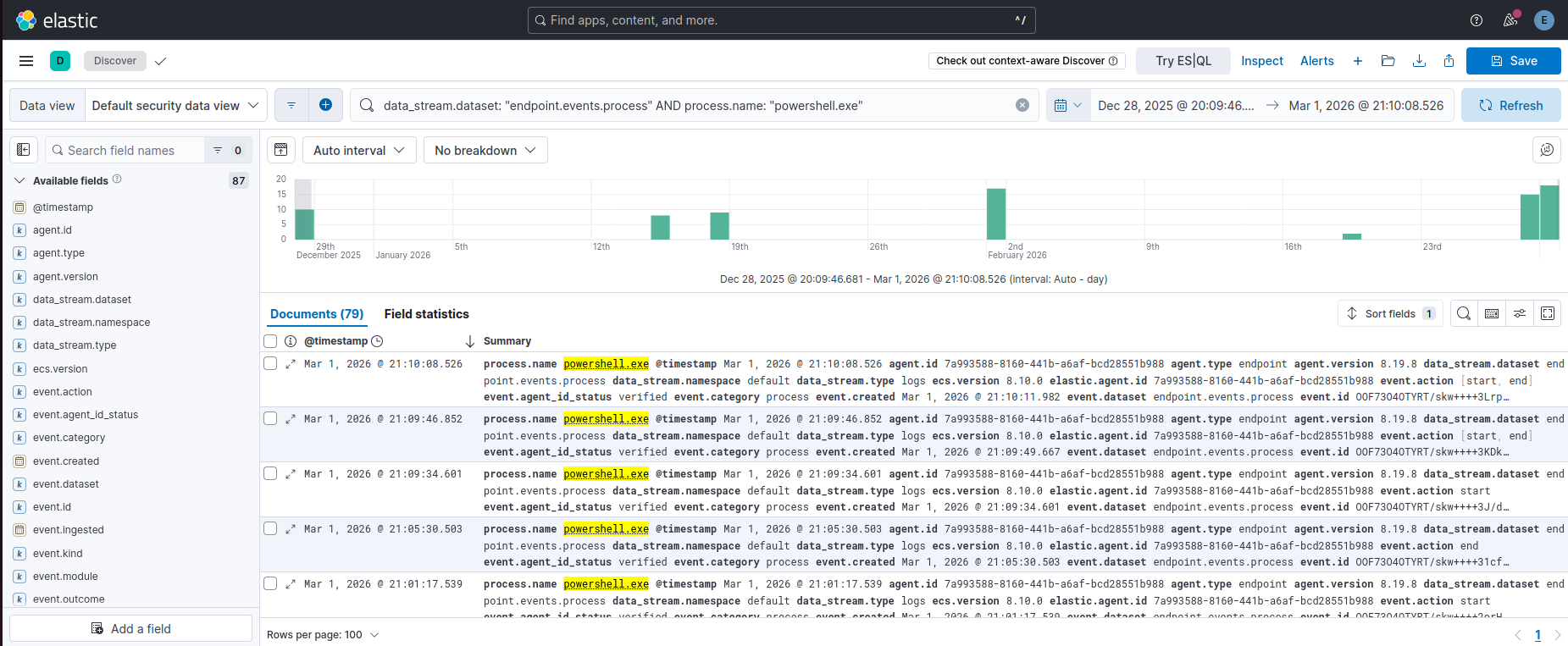
Task: Open the filter by field type icon
Action: pos(228,150)
